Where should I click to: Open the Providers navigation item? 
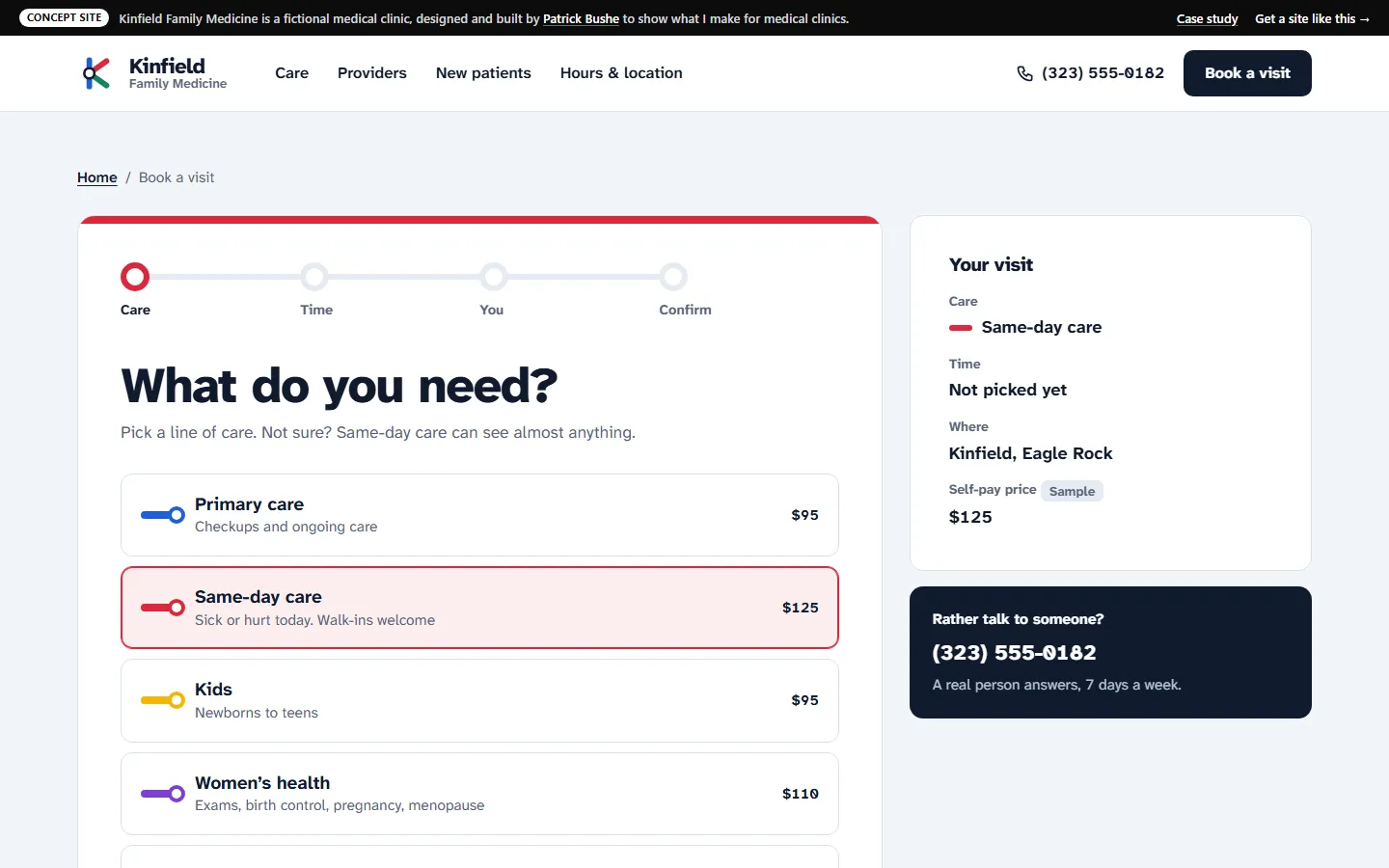coord(372,73)
